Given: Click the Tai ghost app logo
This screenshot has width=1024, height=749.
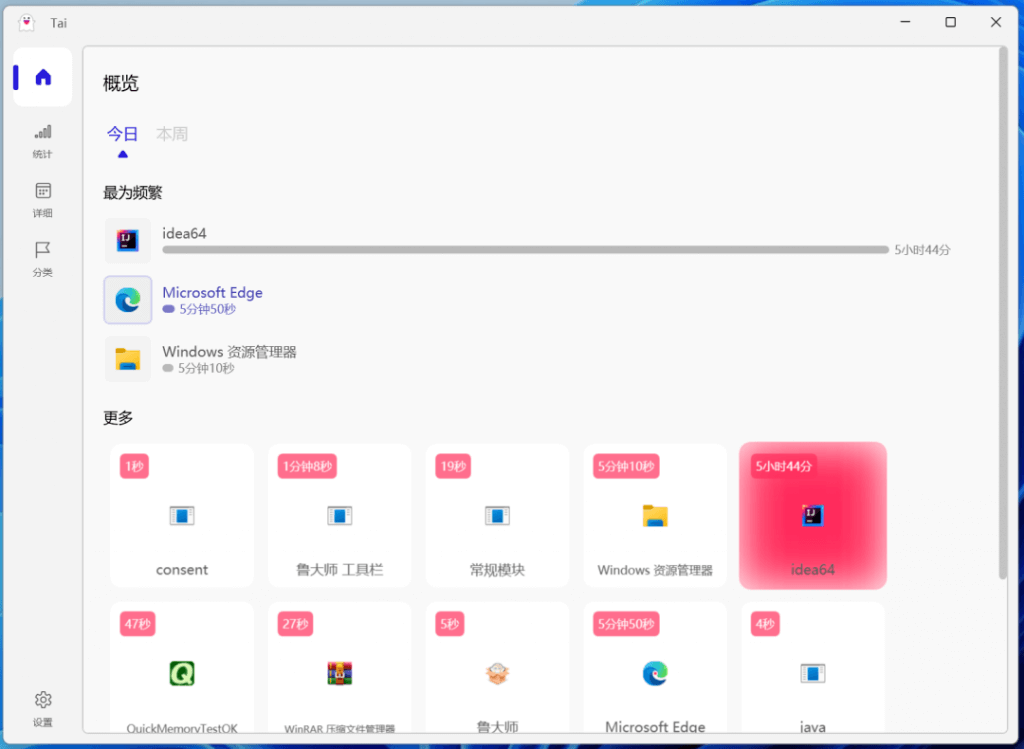Looking at the screenshot, I should click(x=27, y=23).
